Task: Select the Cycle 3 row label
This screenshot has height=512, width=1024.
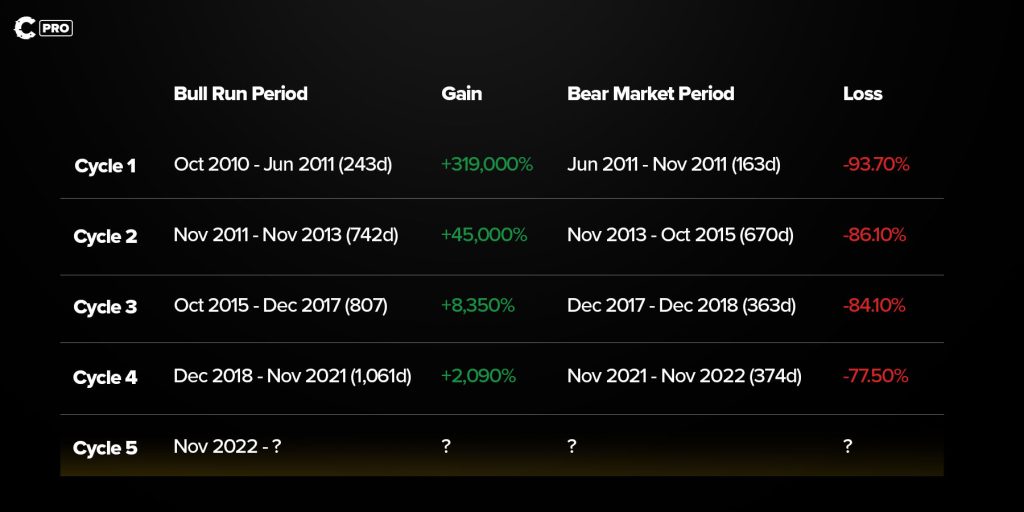Action: tap(105, 307)
